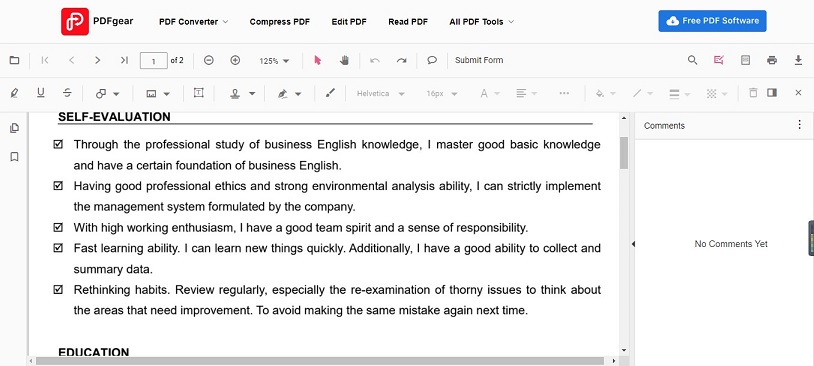
Task: Click the page number input field
Action: click(x=154, y=61)
